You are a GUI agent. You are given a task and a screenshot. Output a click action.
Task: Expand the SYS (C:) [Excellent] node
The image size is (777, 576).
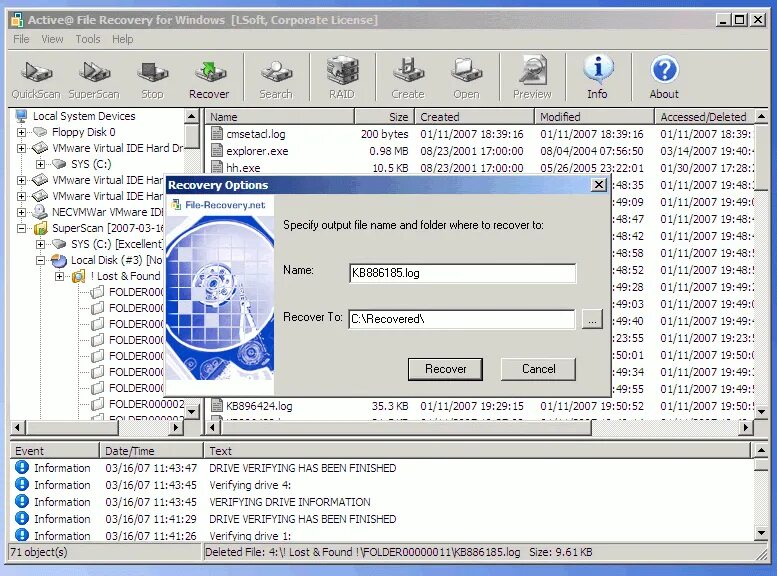(x=41, y=244)
